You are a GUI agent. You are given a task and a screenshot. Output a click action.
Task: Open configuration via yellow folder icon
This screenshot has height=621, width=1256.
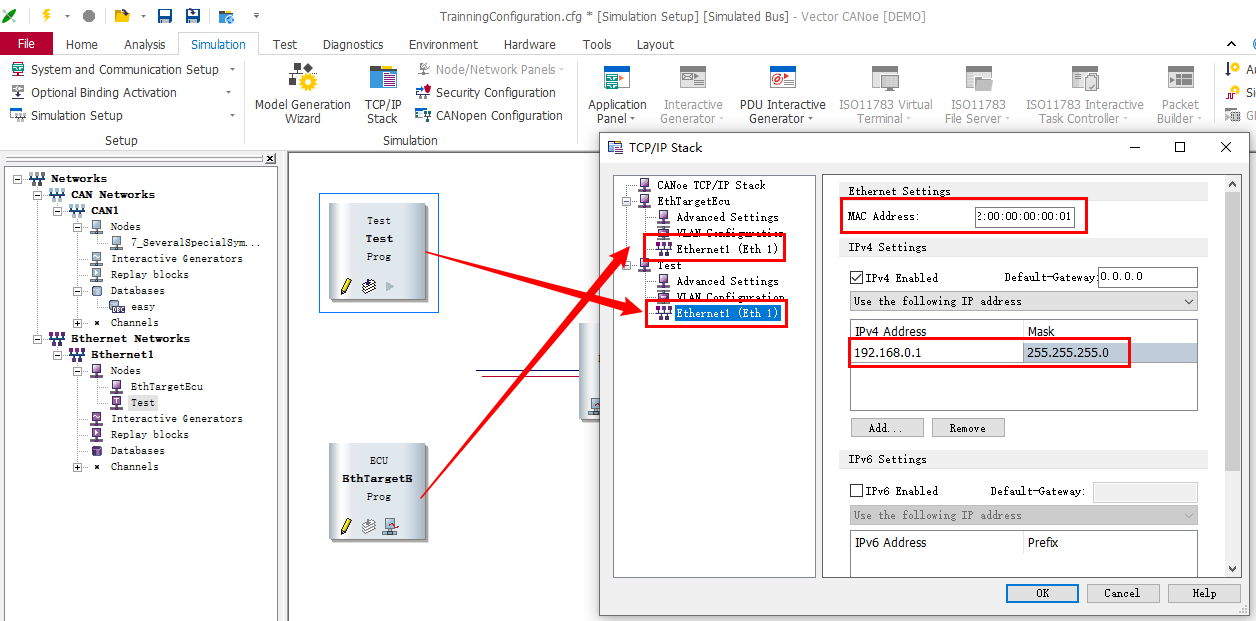click(122, 16)
